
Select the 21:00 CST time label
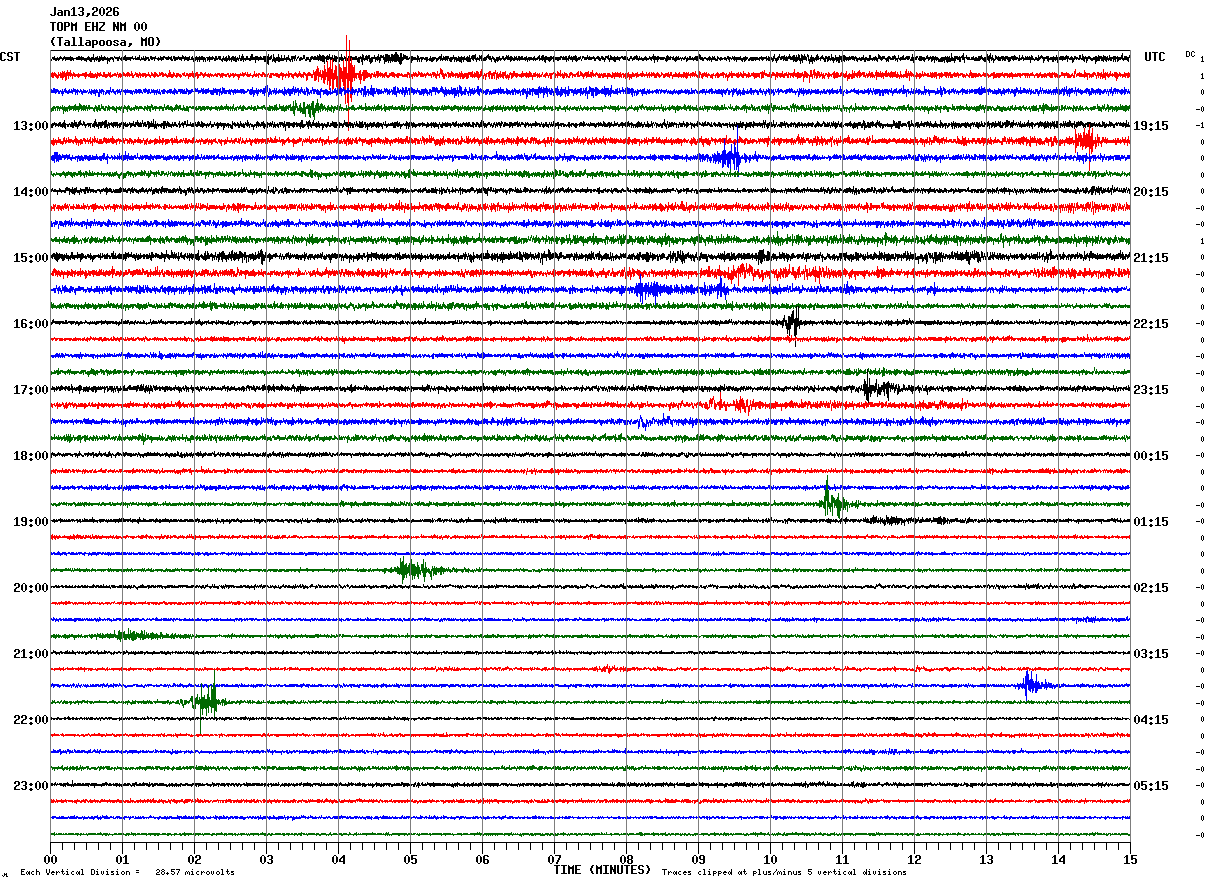[30, 654]
